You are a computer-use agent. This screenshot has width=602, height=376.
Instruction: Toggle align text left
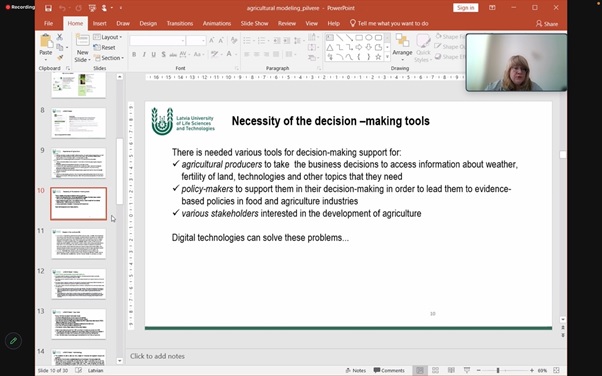[x=247, y=55]
